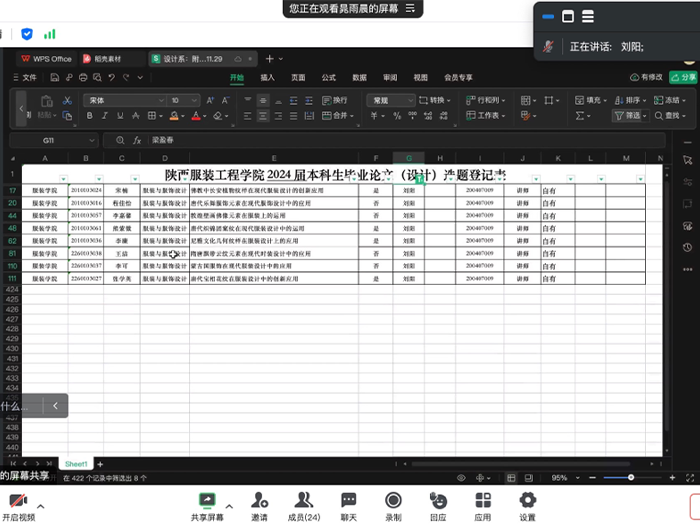Open the history clock icon in right sidebar

(688, 247)
